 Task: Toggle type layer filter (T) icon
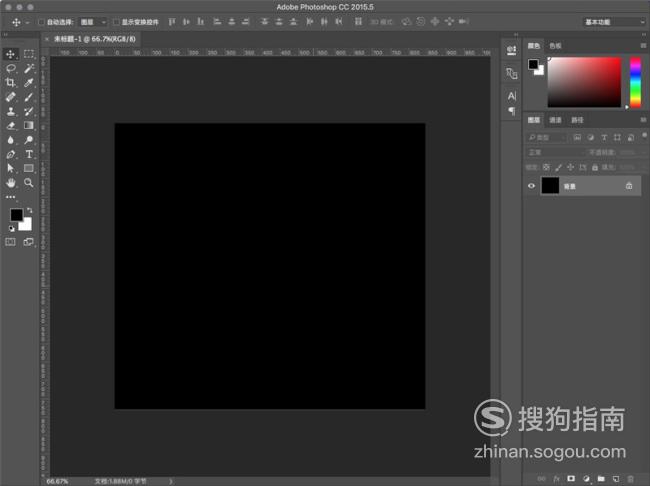point(604,137)
